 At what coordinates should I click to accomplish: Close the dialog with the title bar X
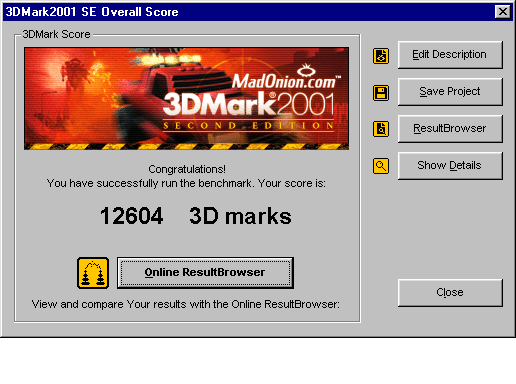(503, 12)
